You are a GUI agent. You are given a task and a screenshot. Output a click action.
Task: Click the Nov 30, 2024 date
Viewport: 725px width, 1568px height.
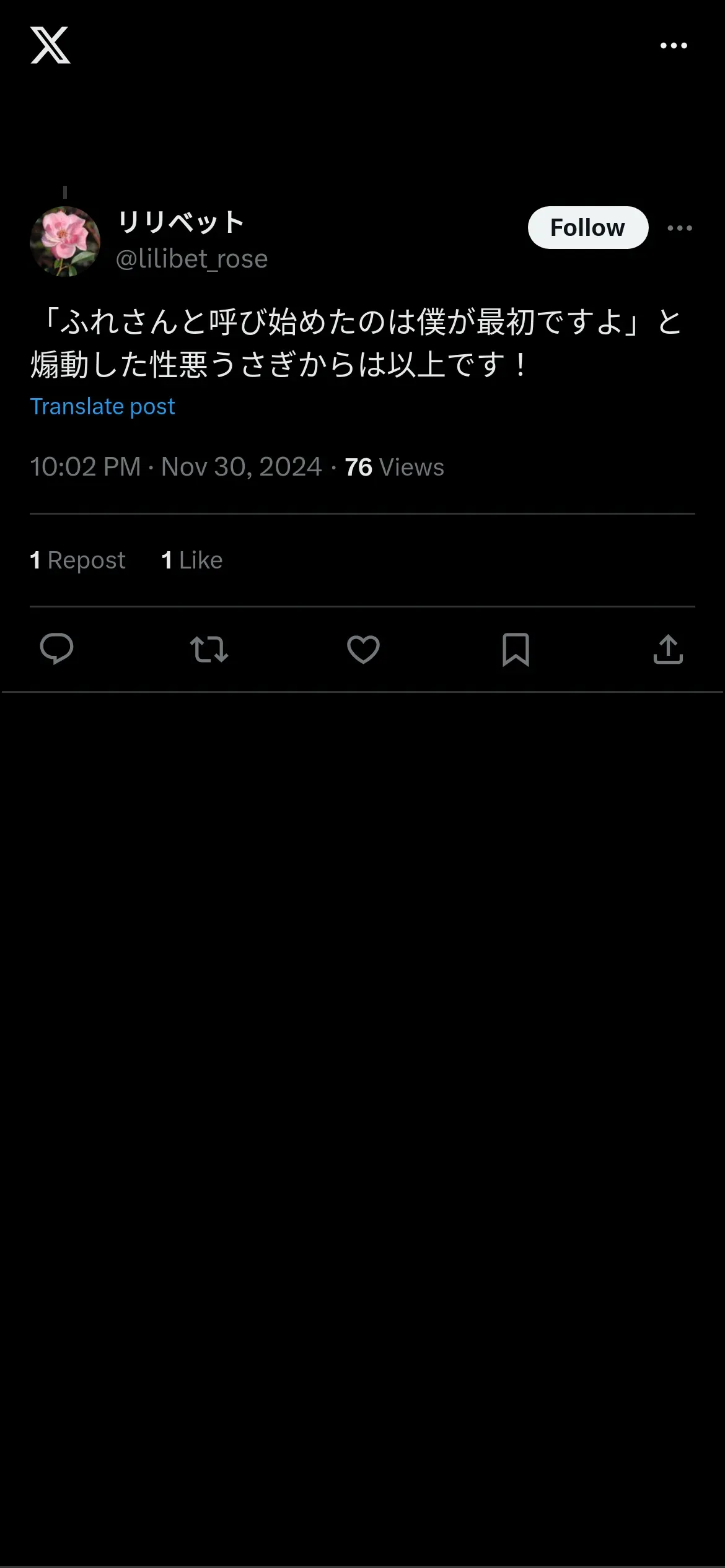[x=242, y=467]
